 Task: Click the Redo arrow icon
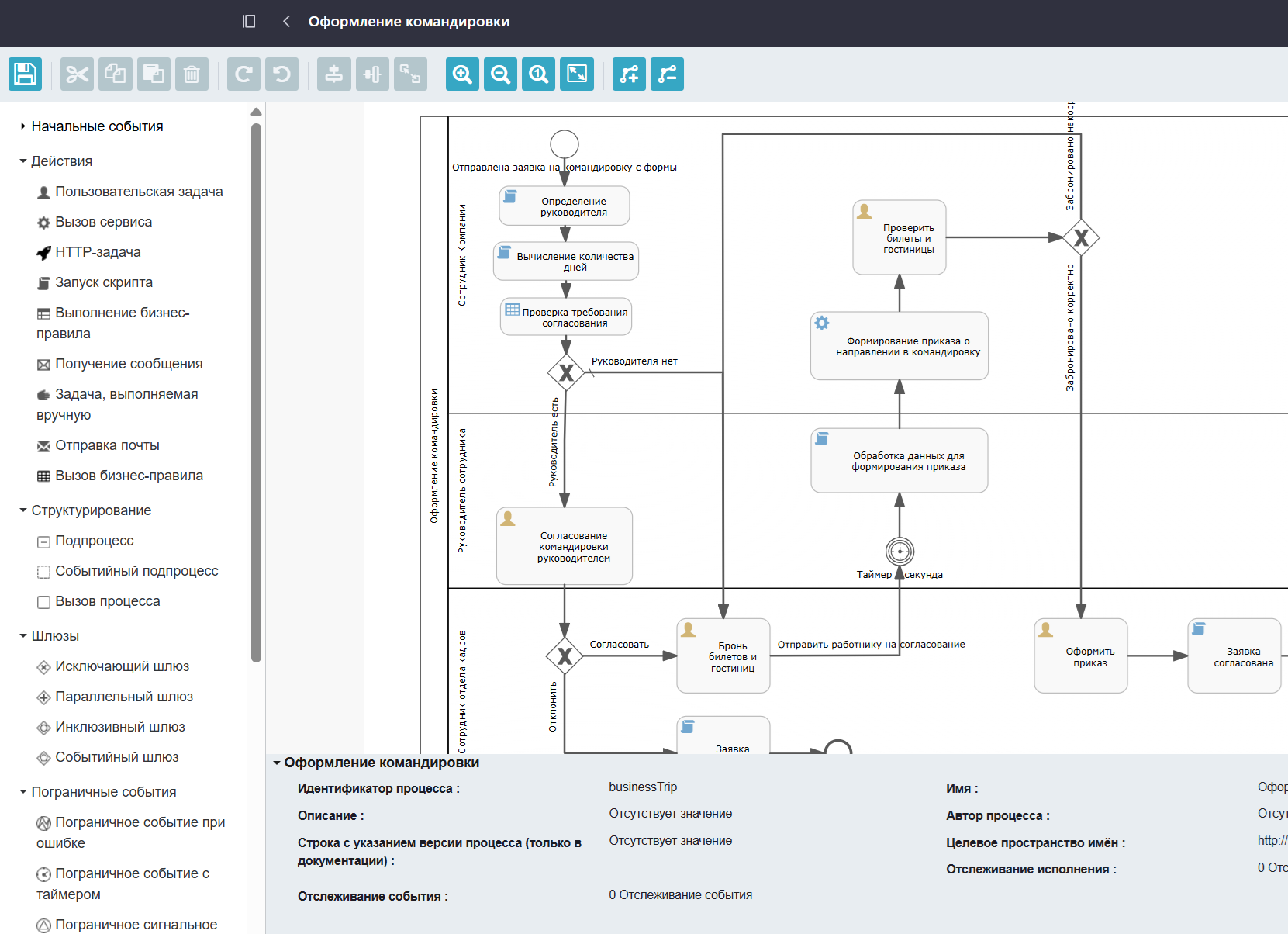point(243,74)
